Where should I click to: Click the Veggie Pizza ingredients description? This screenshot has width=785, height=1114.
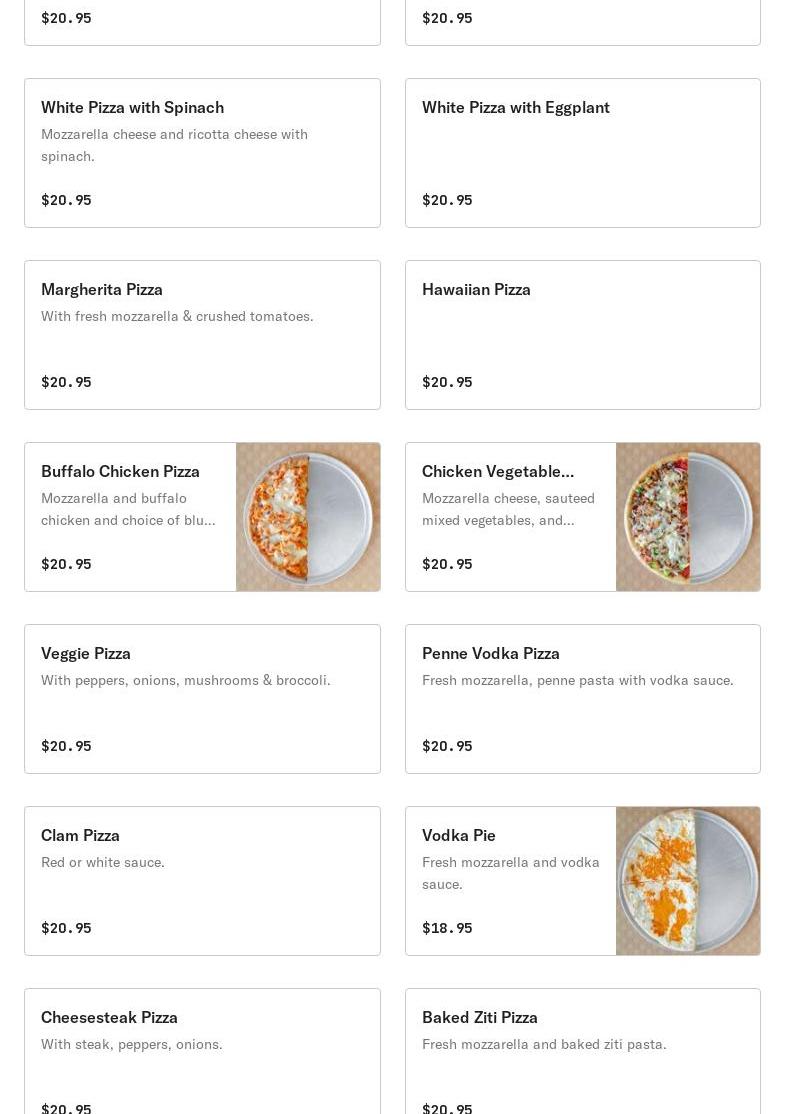click(x=185, y=680)
